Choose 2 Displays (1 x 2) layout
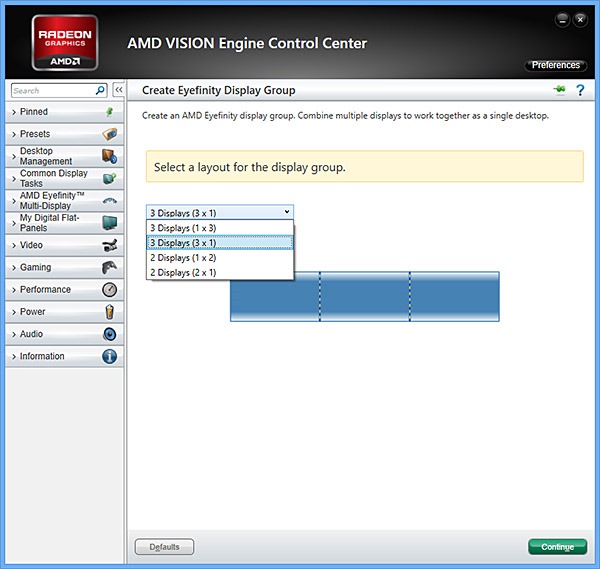 pyautogui.click(x=220, y=257)
